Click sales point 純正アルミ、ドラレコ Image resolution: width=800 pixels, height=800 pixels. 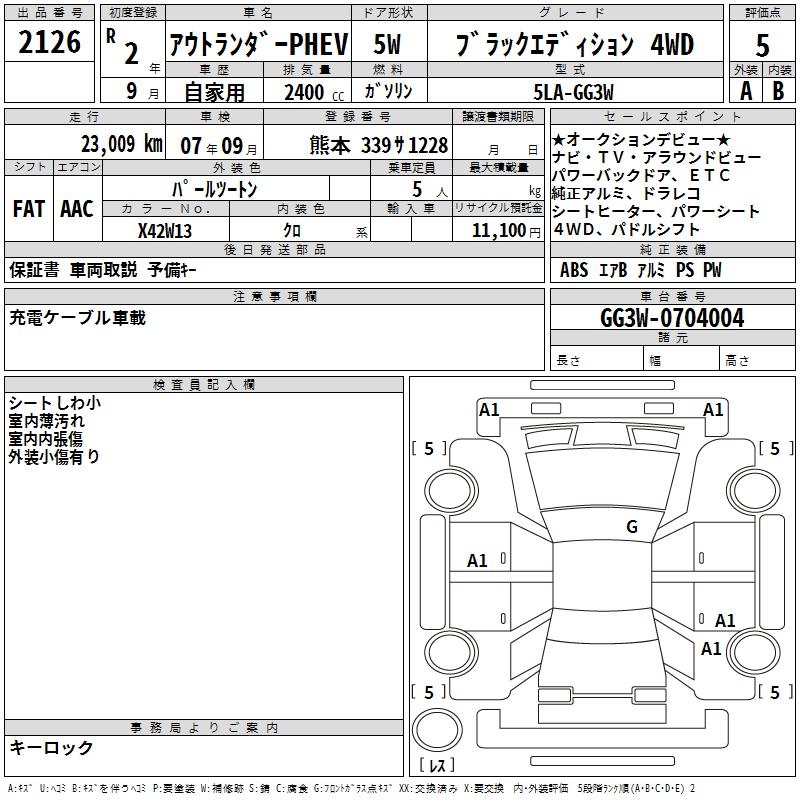(627, 193)
